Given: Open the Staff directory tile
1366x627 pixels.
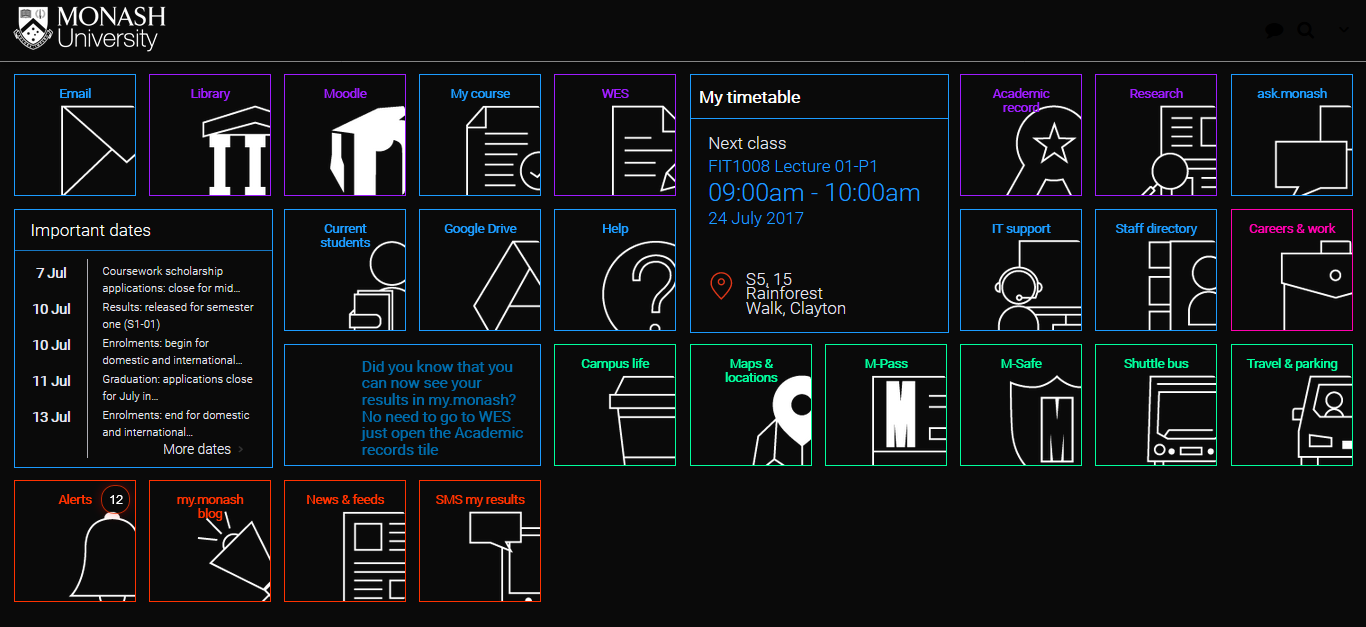Looking at the screenshot, I should [1156, 269].
